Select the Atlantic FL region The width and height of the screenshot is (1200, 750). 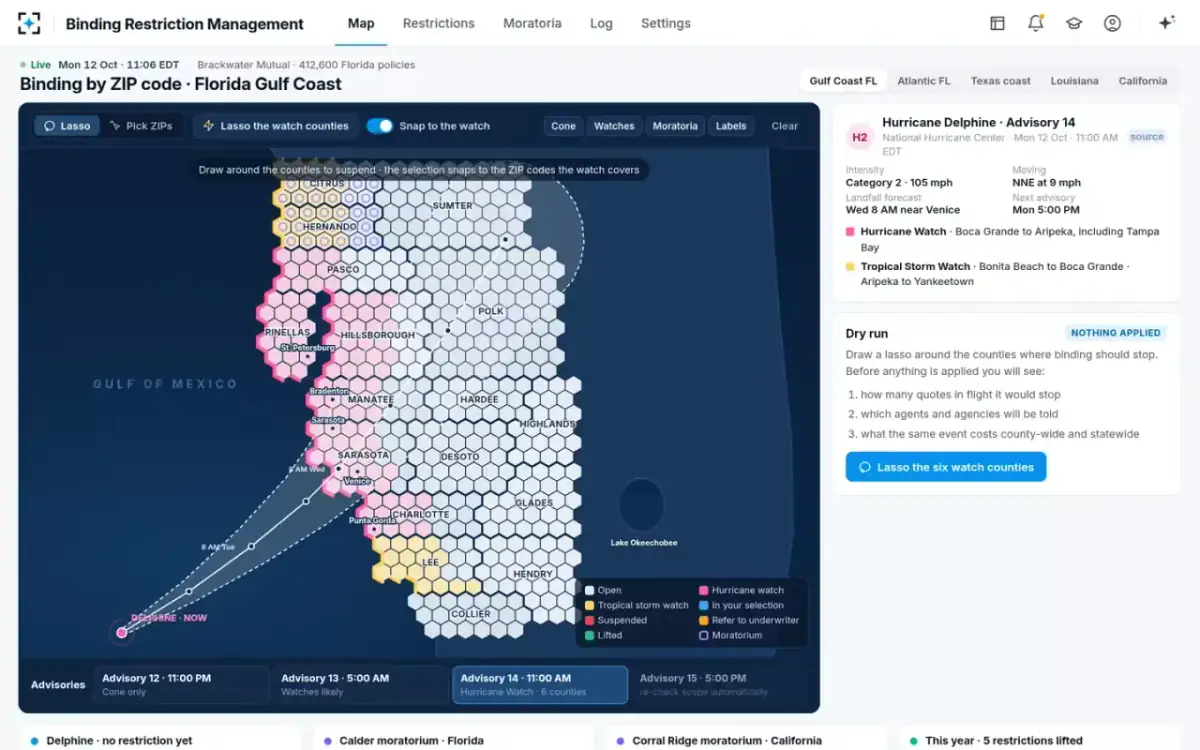pos(924,81)
